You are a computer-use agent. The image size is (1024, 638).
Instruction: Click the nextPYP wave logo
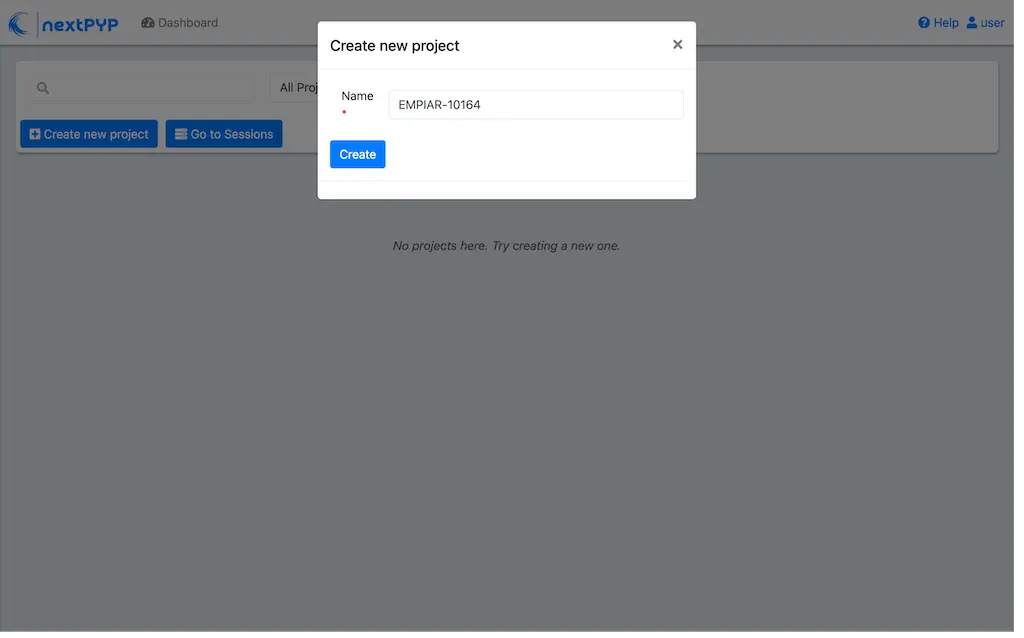tap(20, 22)
